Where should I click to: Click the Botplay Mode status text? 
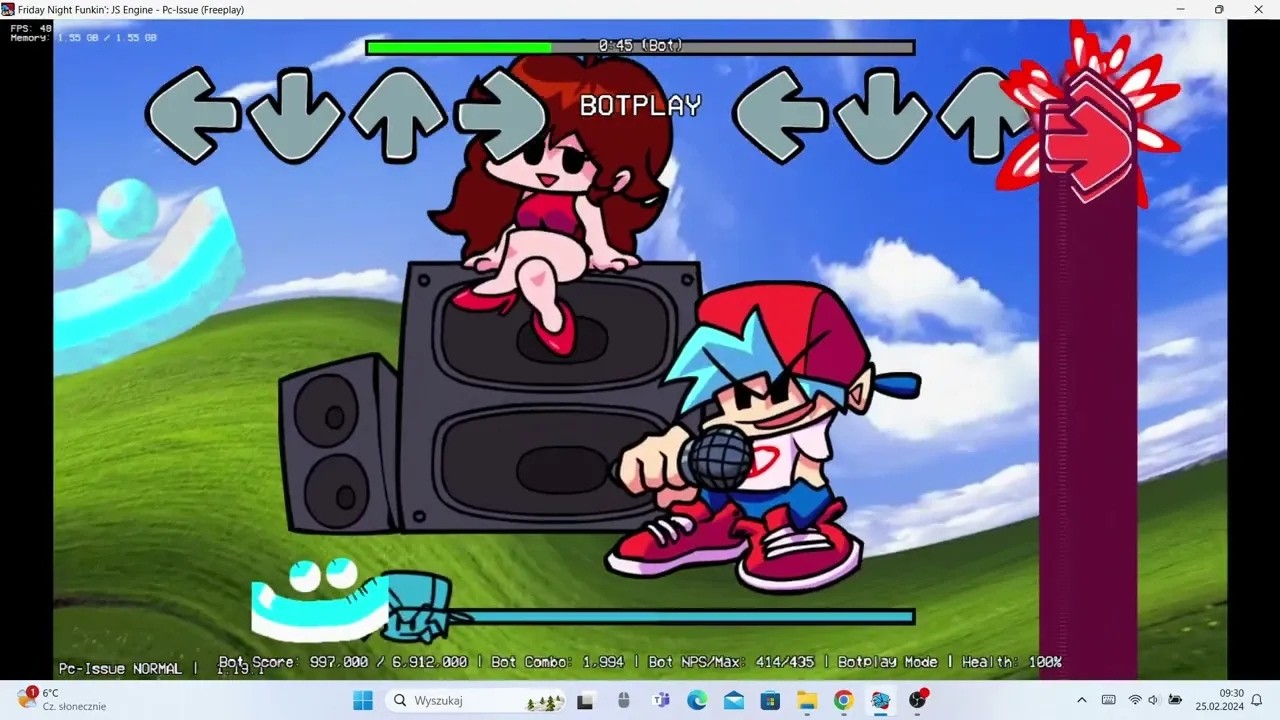[888, 662]
